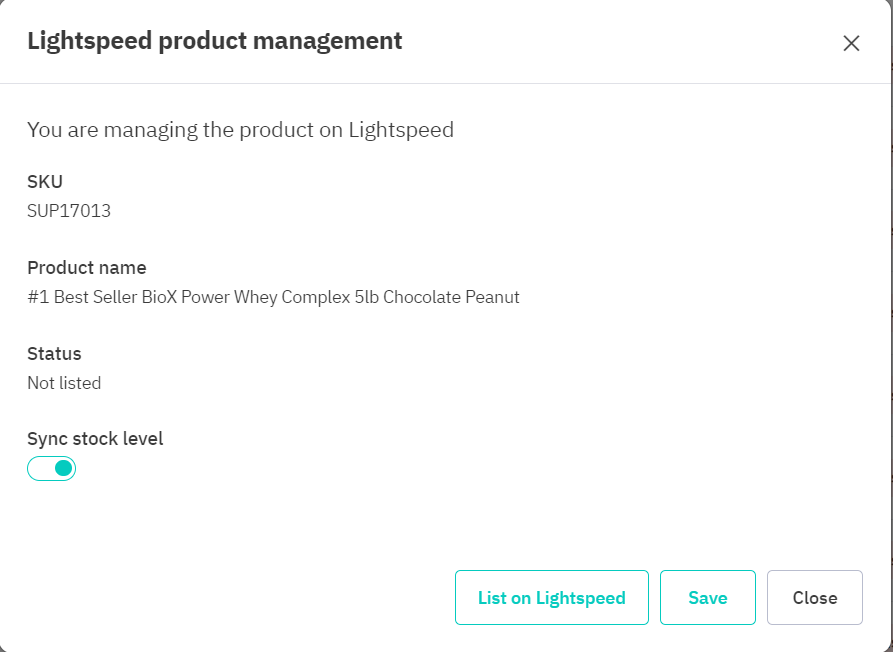The width and height of the screenshot is (893, 652).
Task: Dismiss dialog using the Close button
Action: [x=814, y=598]
